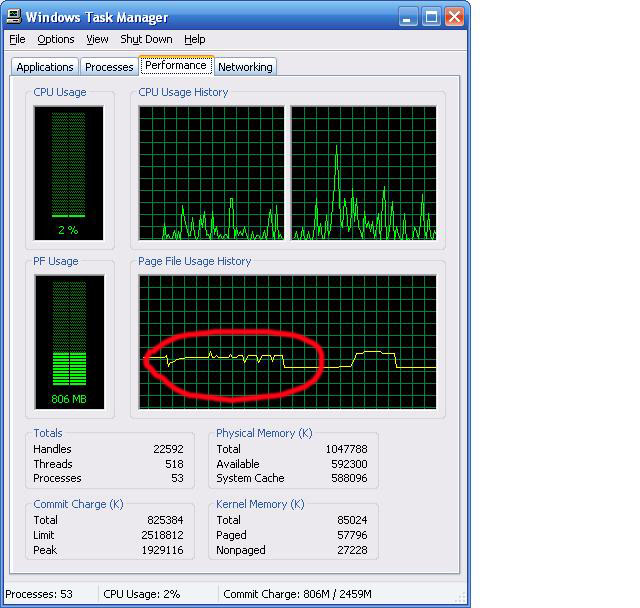640x608 pixels.
Task: Click the Totals group heading
Action: tap(48, 433)
